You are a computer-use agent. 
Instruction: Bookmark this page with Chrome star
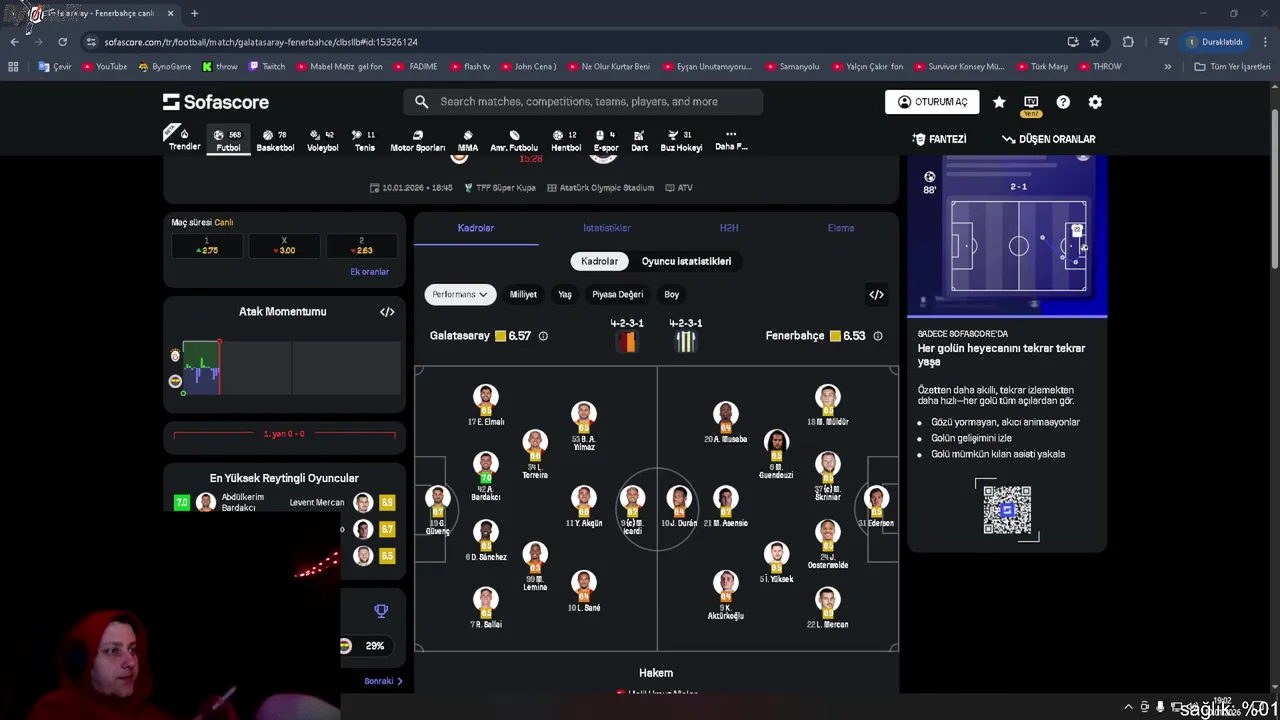[1095, 42]
